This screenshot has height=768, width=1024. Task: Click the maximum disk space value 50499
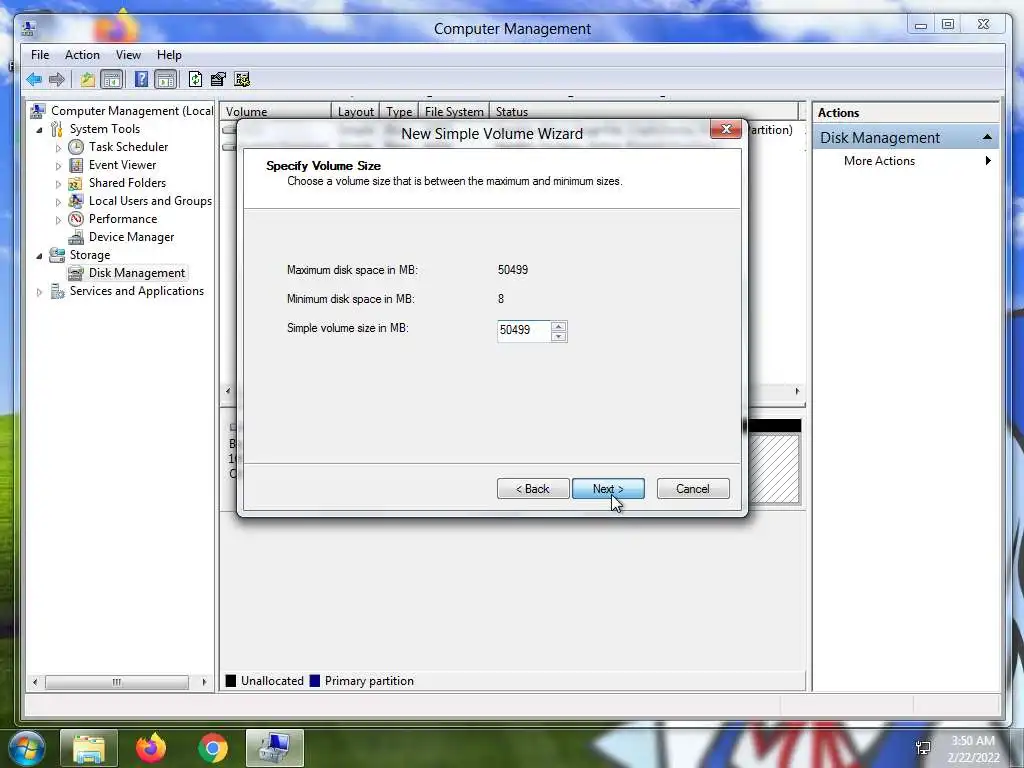click(513, 270)
